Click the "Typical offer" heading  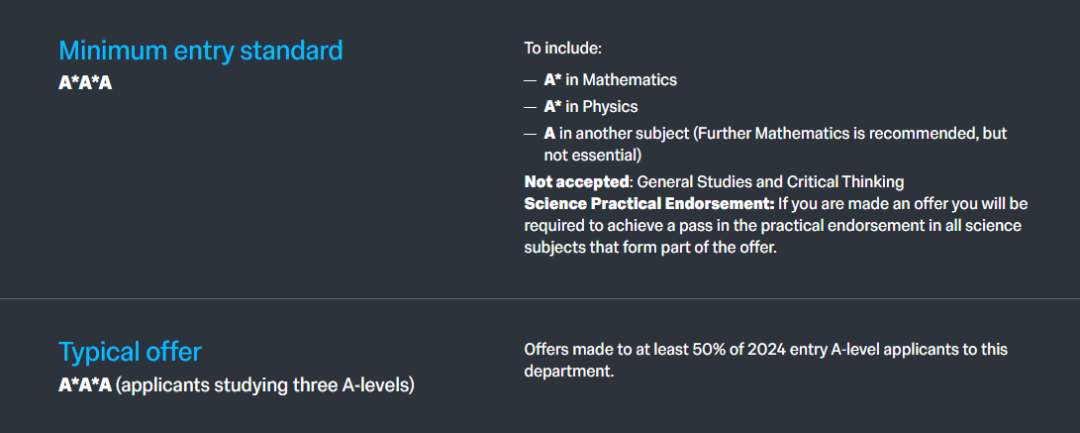130,352
